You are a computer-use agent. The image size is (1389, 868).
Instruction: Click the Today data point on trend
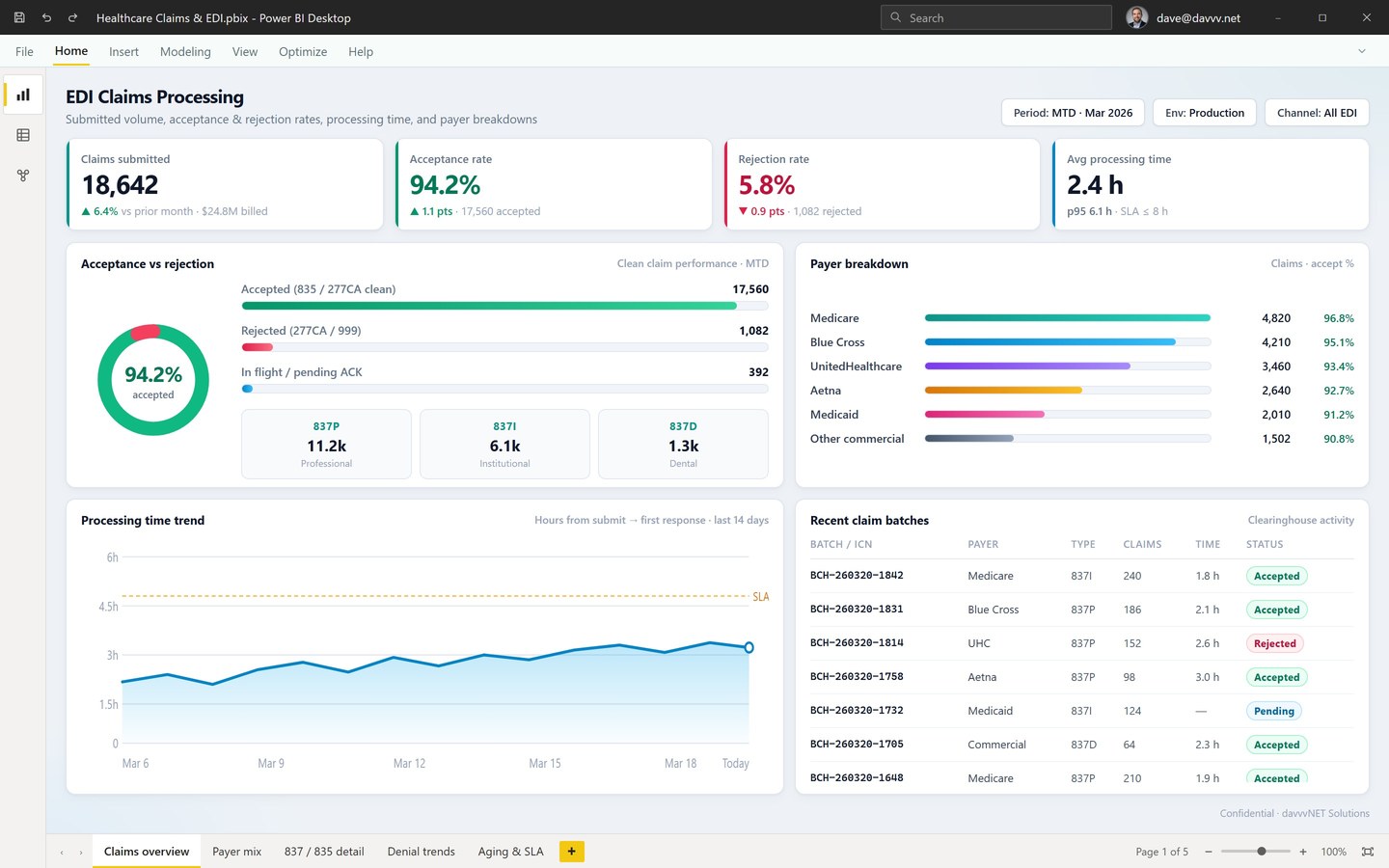(x=749, y=647)
